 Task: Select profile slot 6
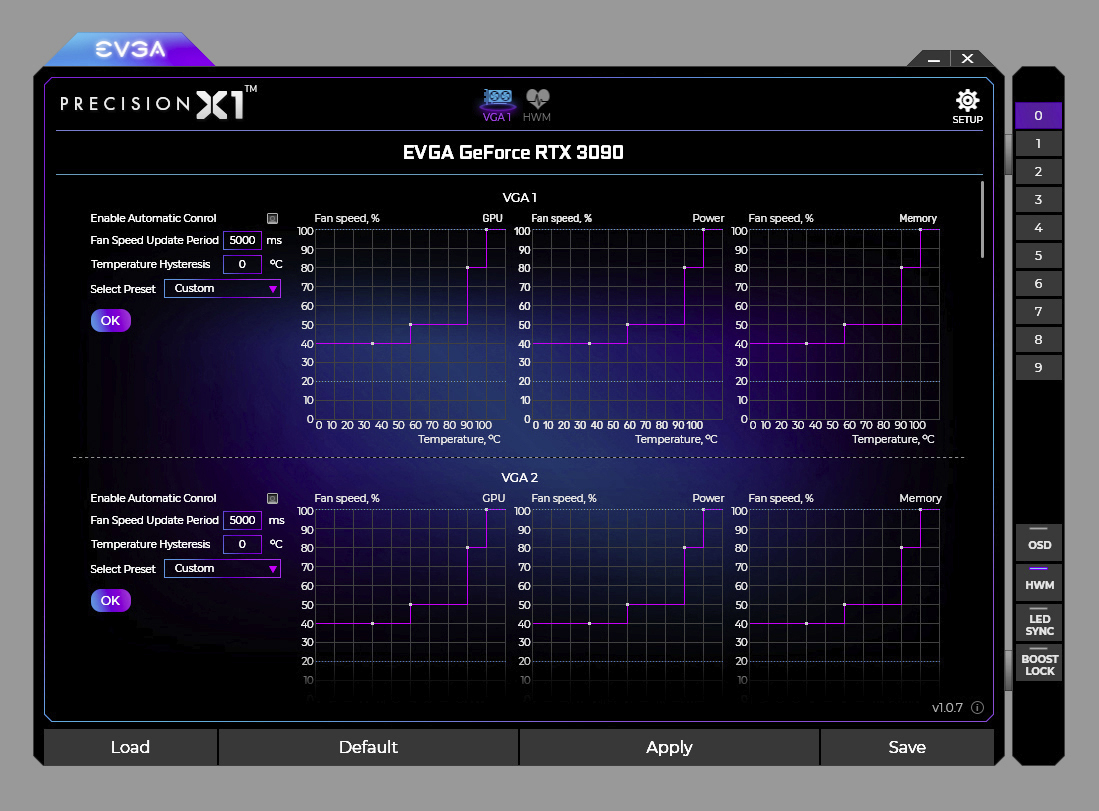coord(1038,284)
